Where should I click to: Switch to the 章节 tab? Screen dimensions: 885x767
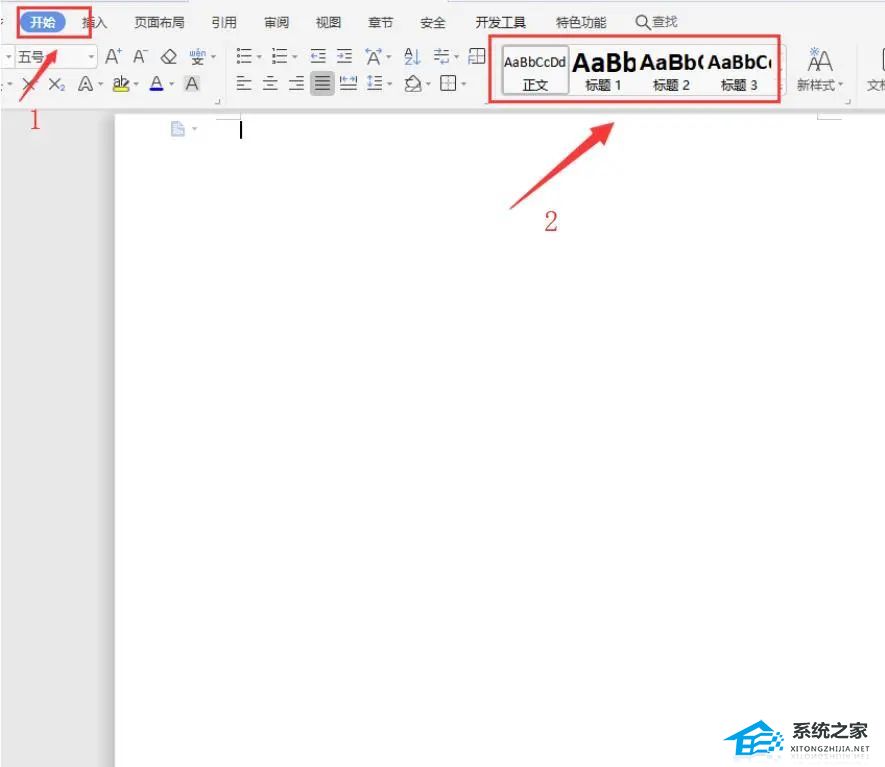tap(380, 23)
